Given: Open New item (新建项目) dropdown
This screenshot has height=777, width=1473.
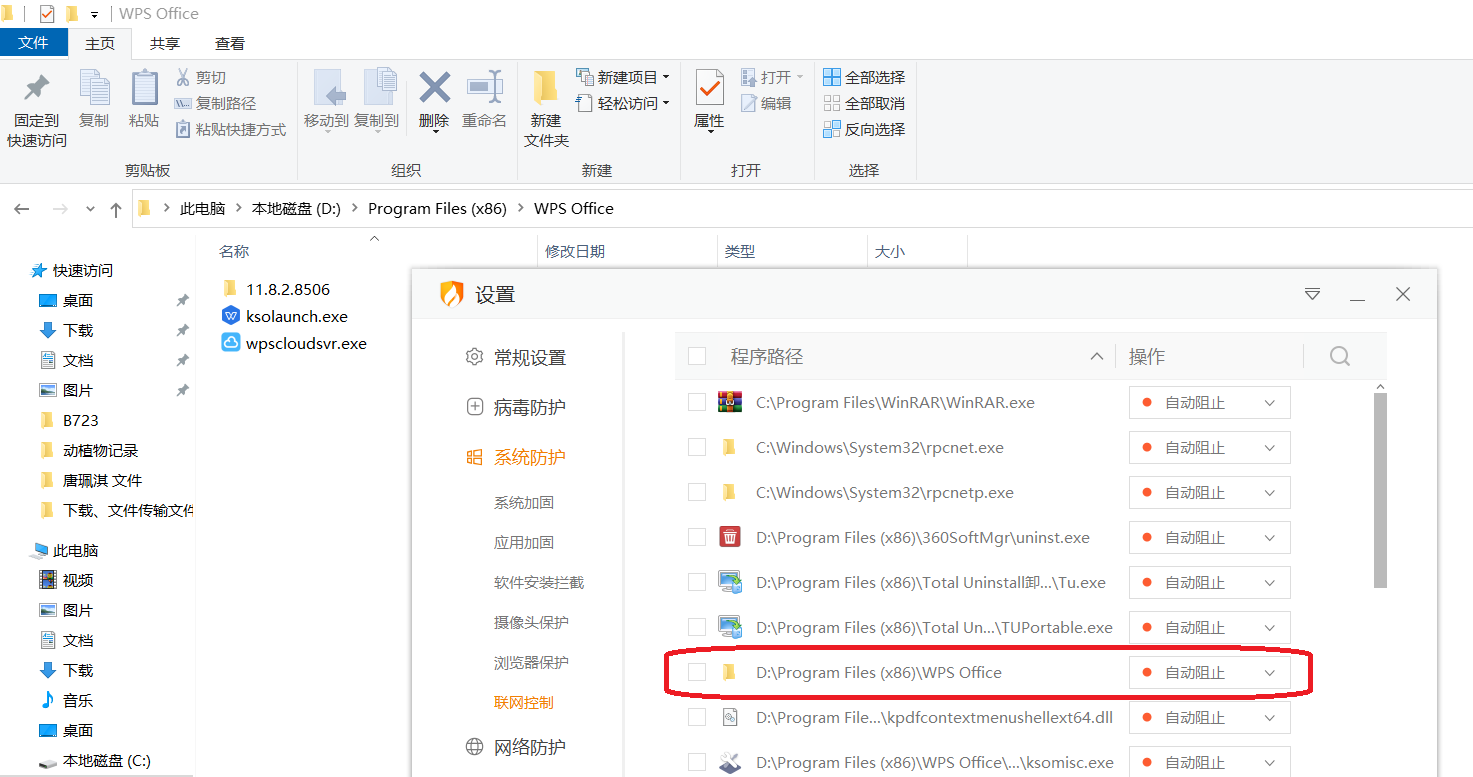Looking at the screenshot, I should 622,77.
